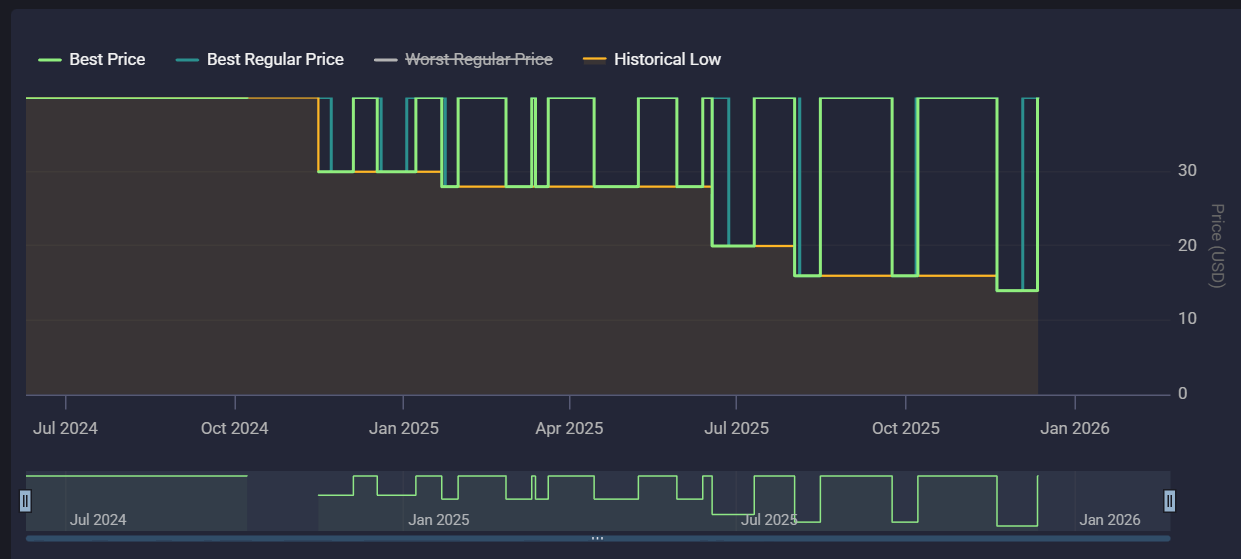The image size is (1241, 559).
Task: Click the Jan 2025 label in navigator
Action: pyautogui.click(x=439, y=520)
